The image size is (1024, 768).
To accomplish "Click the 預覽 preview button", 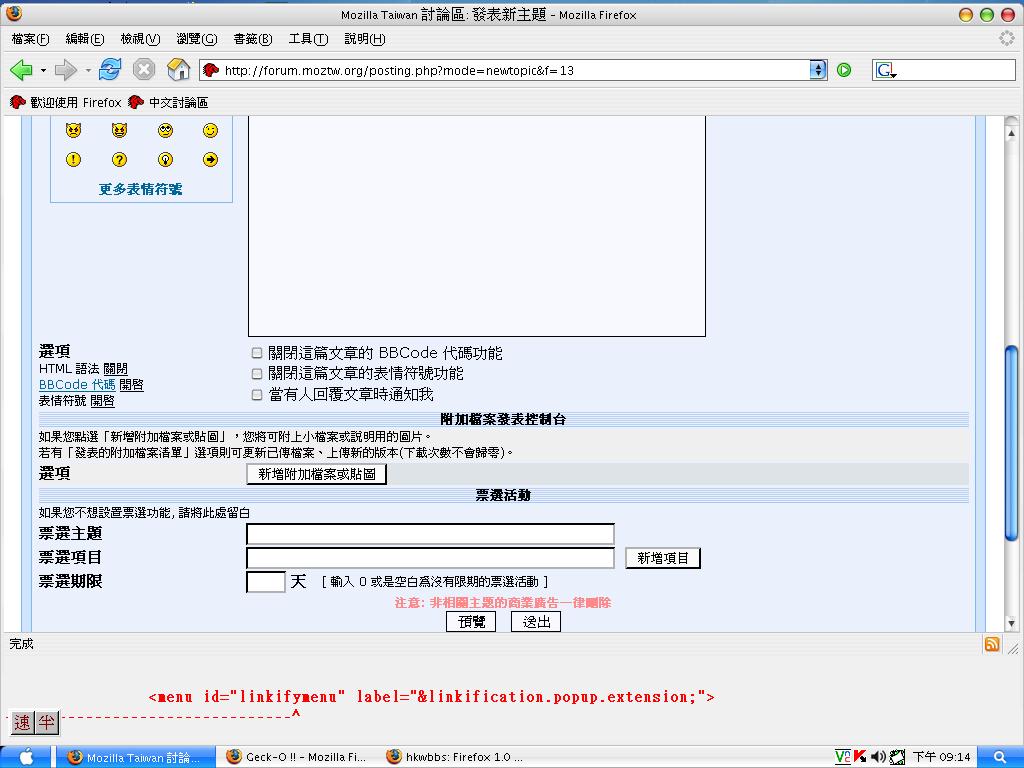I will [x=471, y=622].
